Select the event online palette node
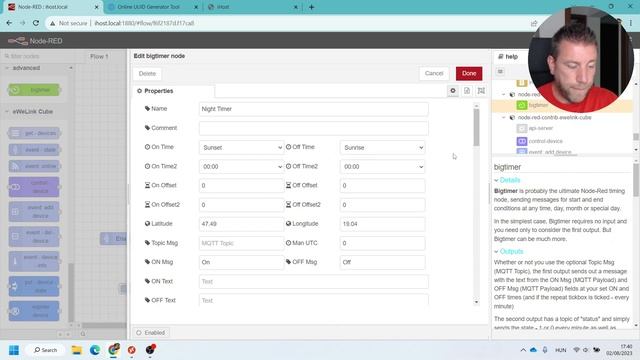The width and height of the screenshot is (640, 360). [x=34, y=167]
